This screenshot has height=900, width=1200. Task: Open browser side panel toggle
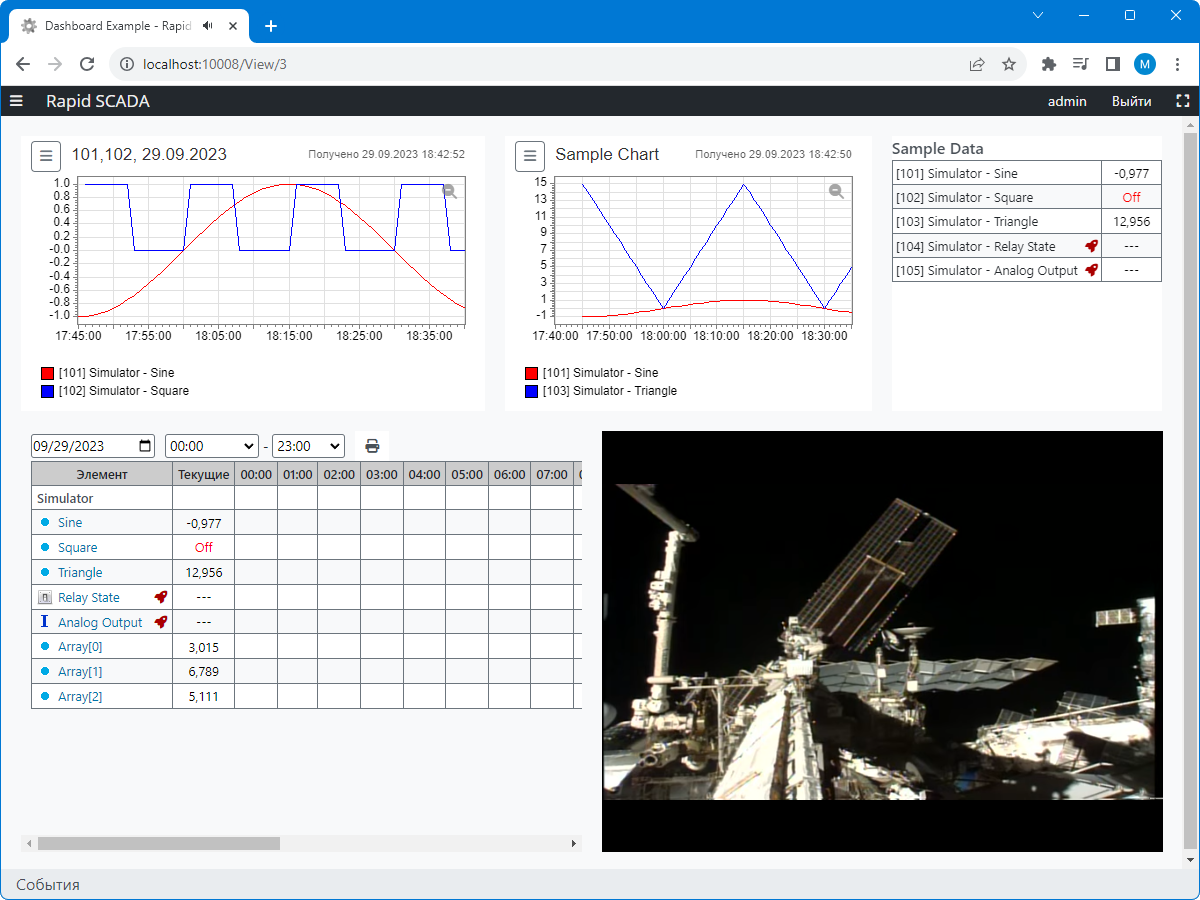pyautogui.click(x=1112, y=64)
